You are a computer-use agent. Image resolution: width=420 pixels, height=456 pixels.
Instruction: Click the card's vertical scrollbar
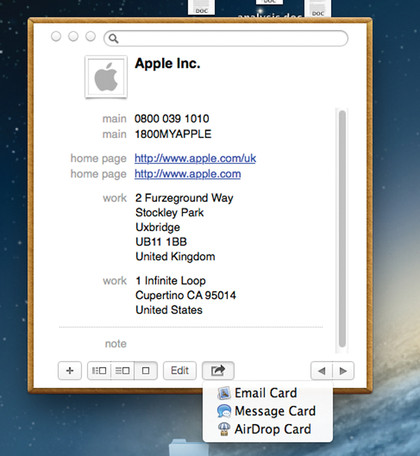click(342, 229)
